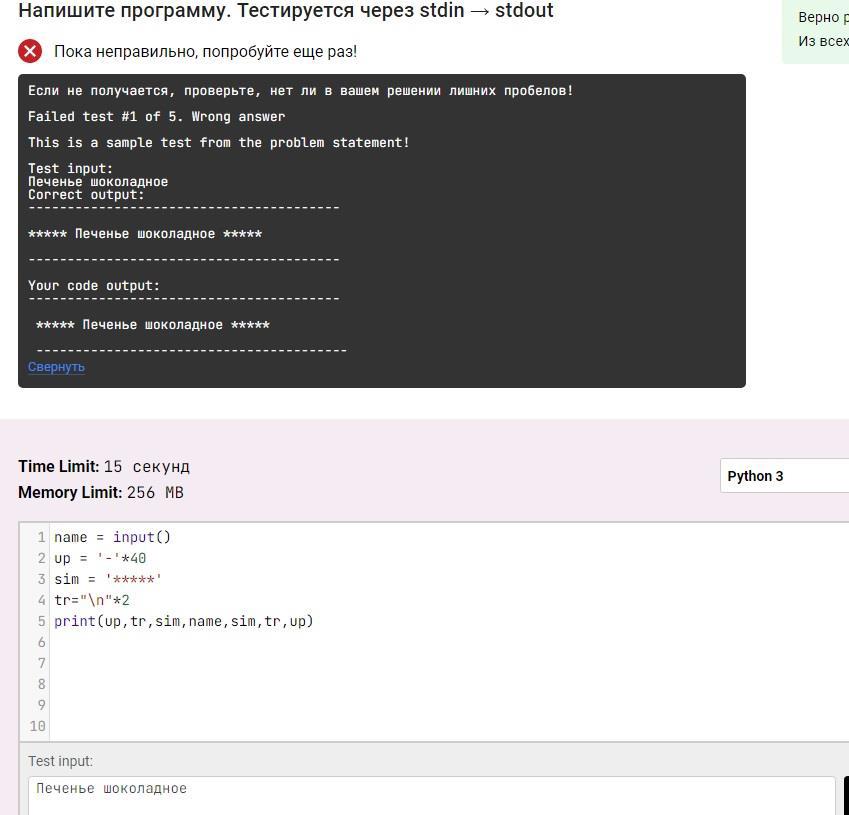This screenshot has width=849, height=815.
Task: Click code line "up = '-'*40"
Action: point(100,558)
